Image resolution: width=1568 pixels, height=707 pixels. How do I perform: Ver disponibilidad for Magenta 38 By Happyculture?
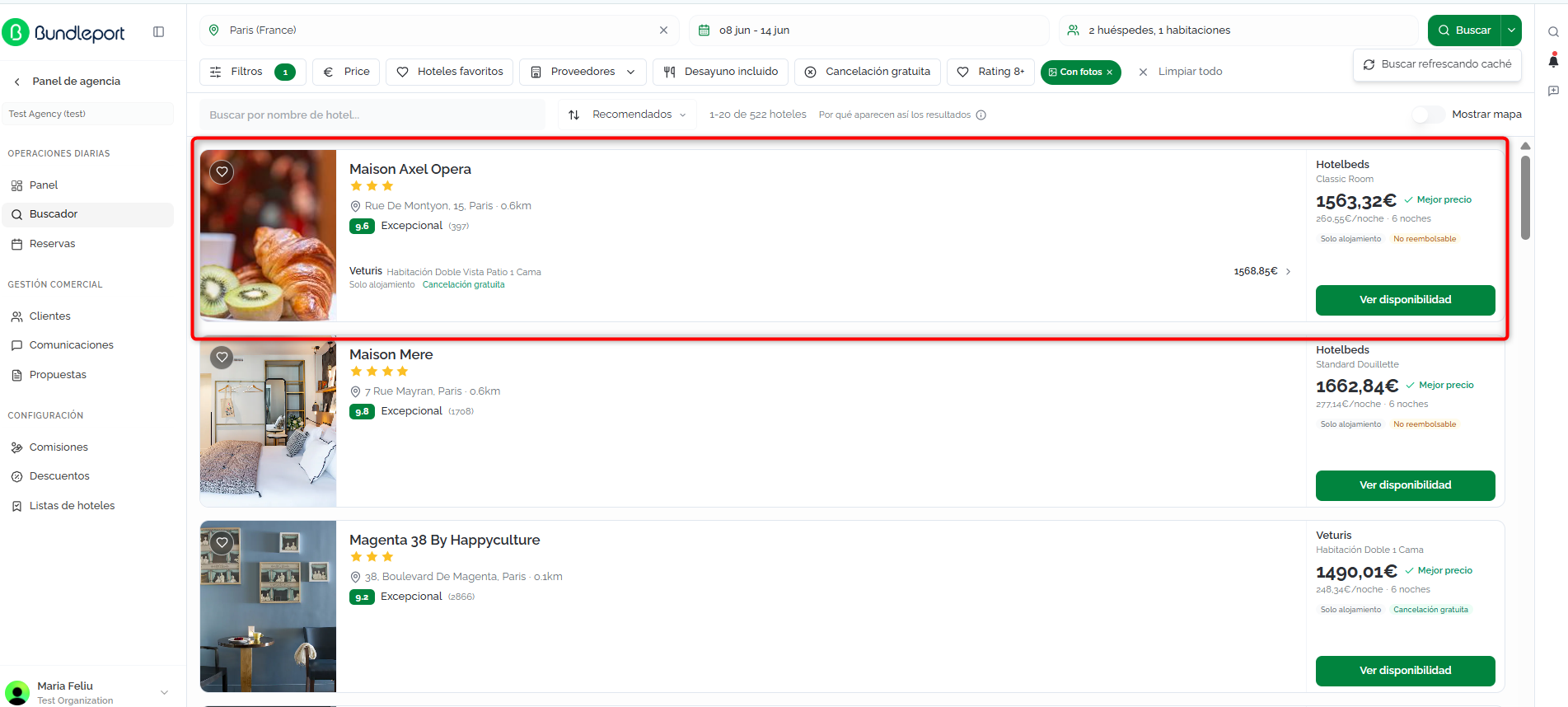pyautogui.click(x=1405, y=671)
